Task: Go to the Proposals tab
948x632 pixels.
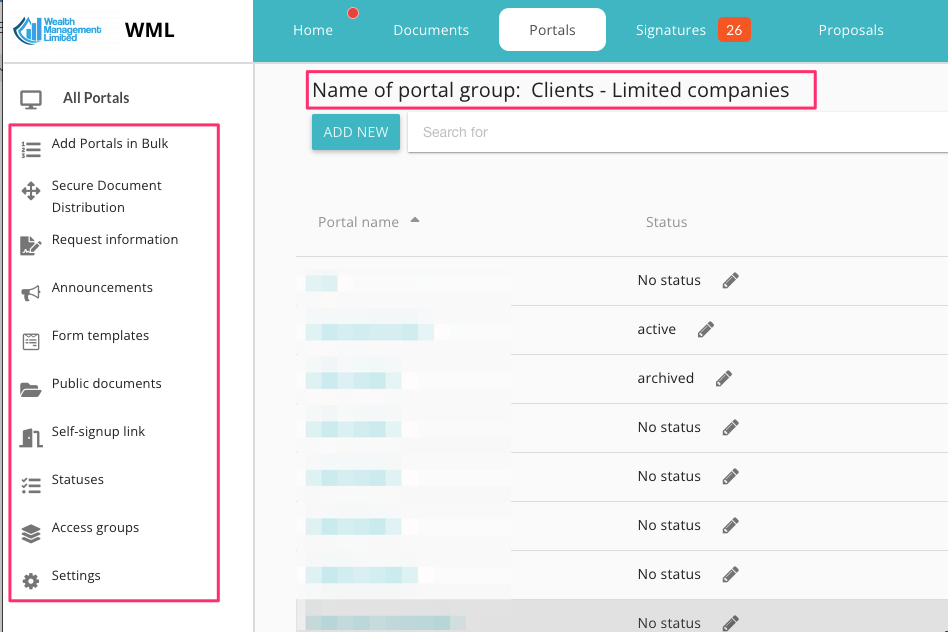Action: pyautogui.click(x=851, y=30)
